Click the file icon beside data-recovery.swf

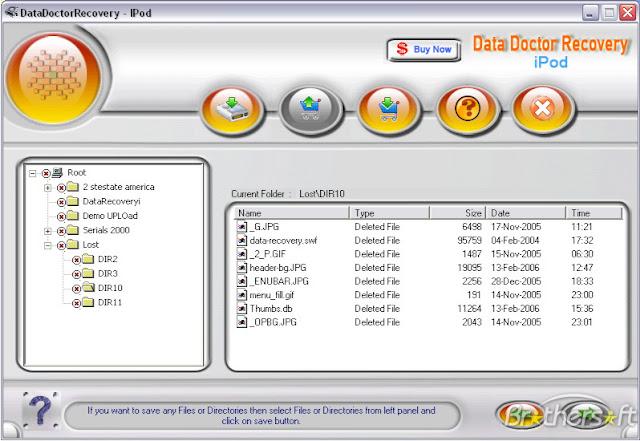(x=242, y=240)
